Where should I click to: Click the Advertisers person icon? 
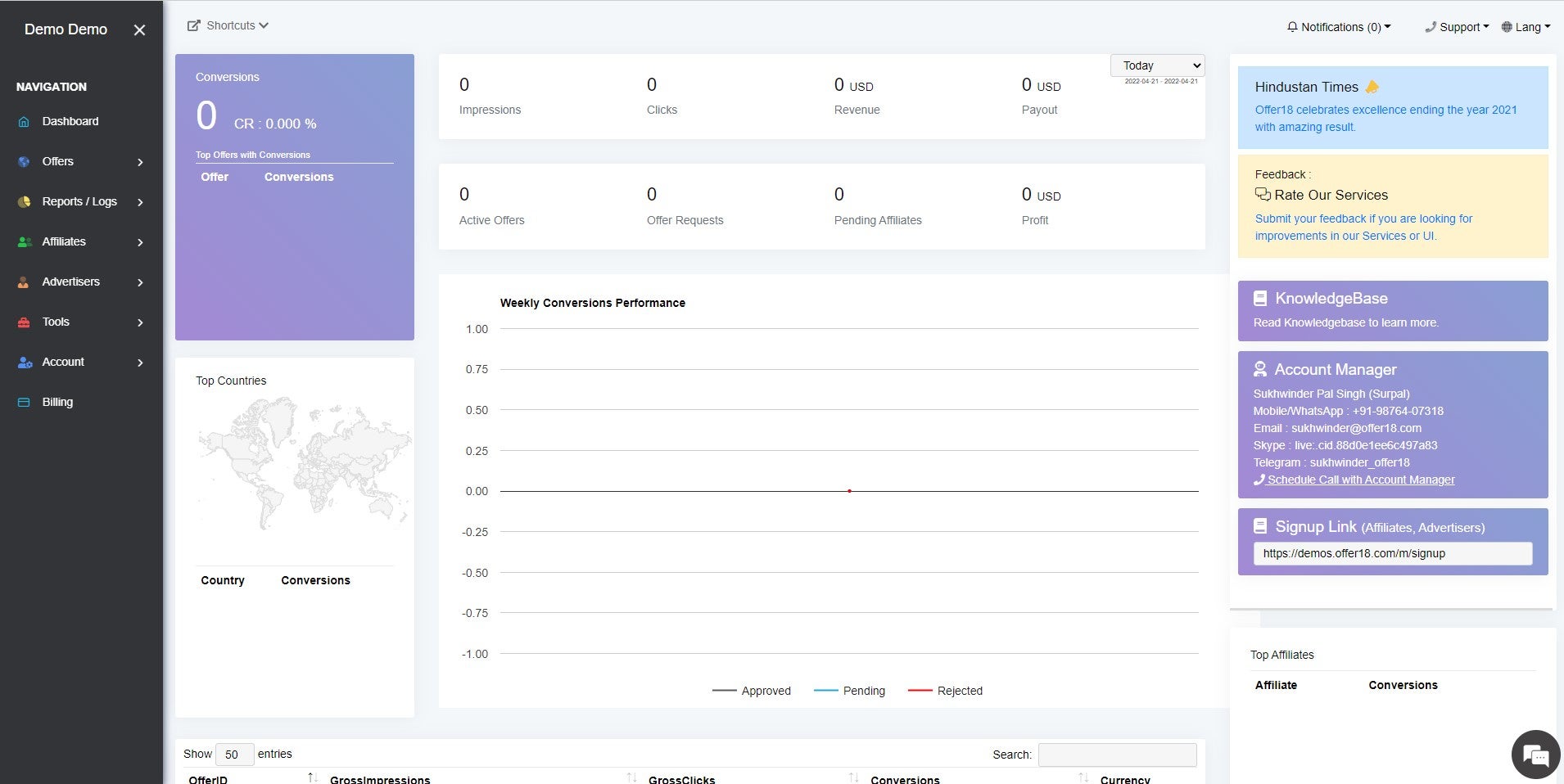pyautogui.click(x=24, y=282)
